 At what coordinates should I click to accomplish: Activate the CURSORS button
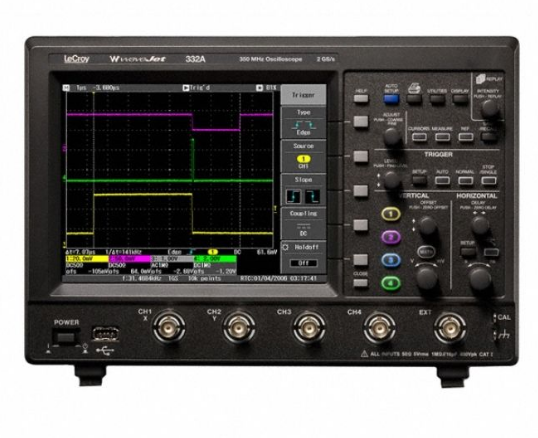[419, 137]
